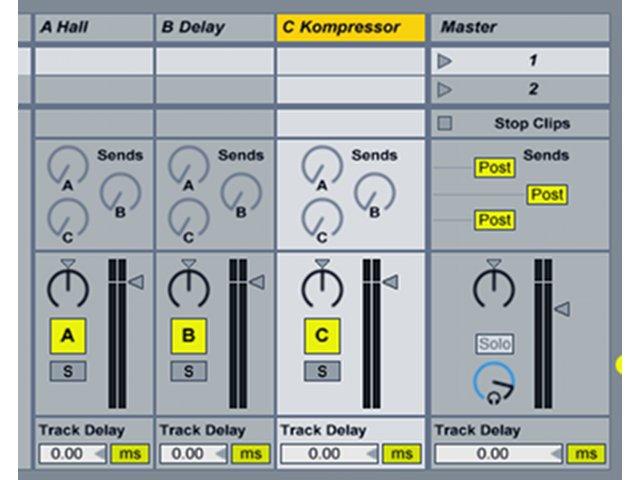Image resolution: width=640 pixels, height=480 pixels.
Task: Click Send B knob on B Delay track
Action: click(x=241, y=193)
